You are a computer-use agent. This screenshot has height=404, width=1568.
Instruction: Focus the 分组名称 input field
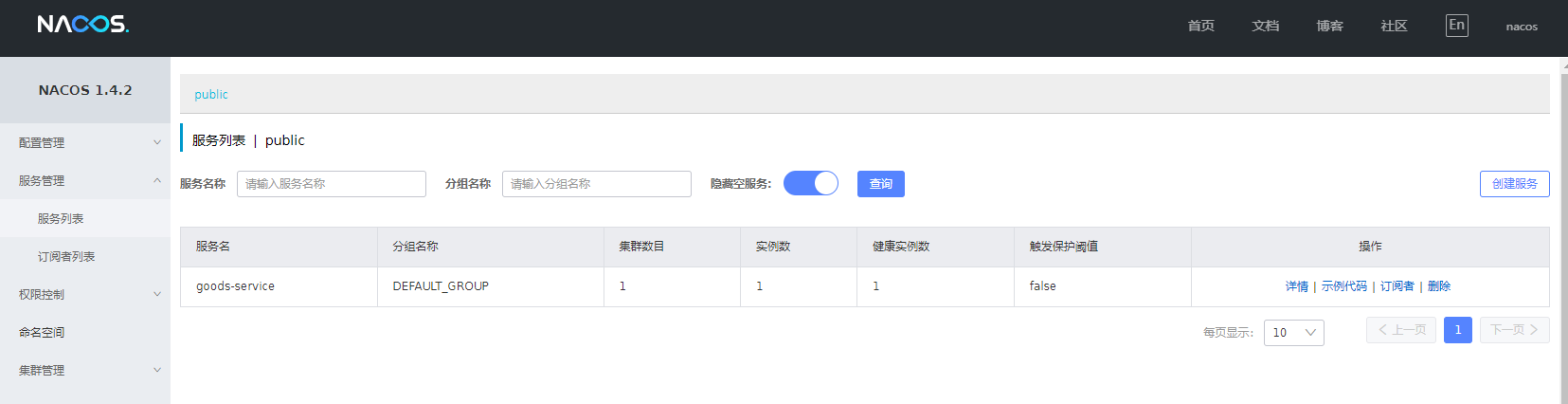tap(597, 184)
